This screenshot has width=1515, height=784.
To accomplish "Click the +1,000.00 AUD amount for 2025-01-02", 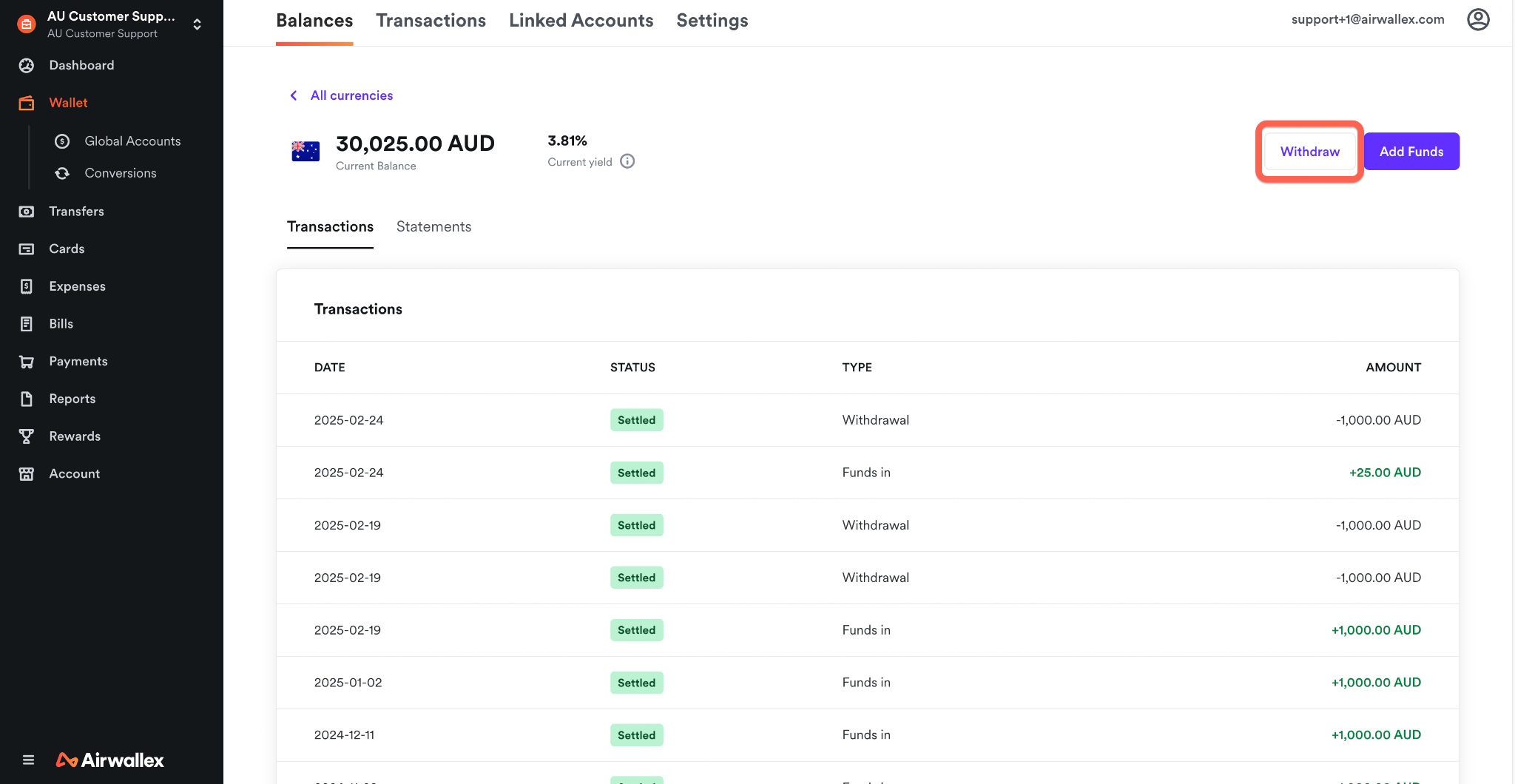I will point(1376,683).
